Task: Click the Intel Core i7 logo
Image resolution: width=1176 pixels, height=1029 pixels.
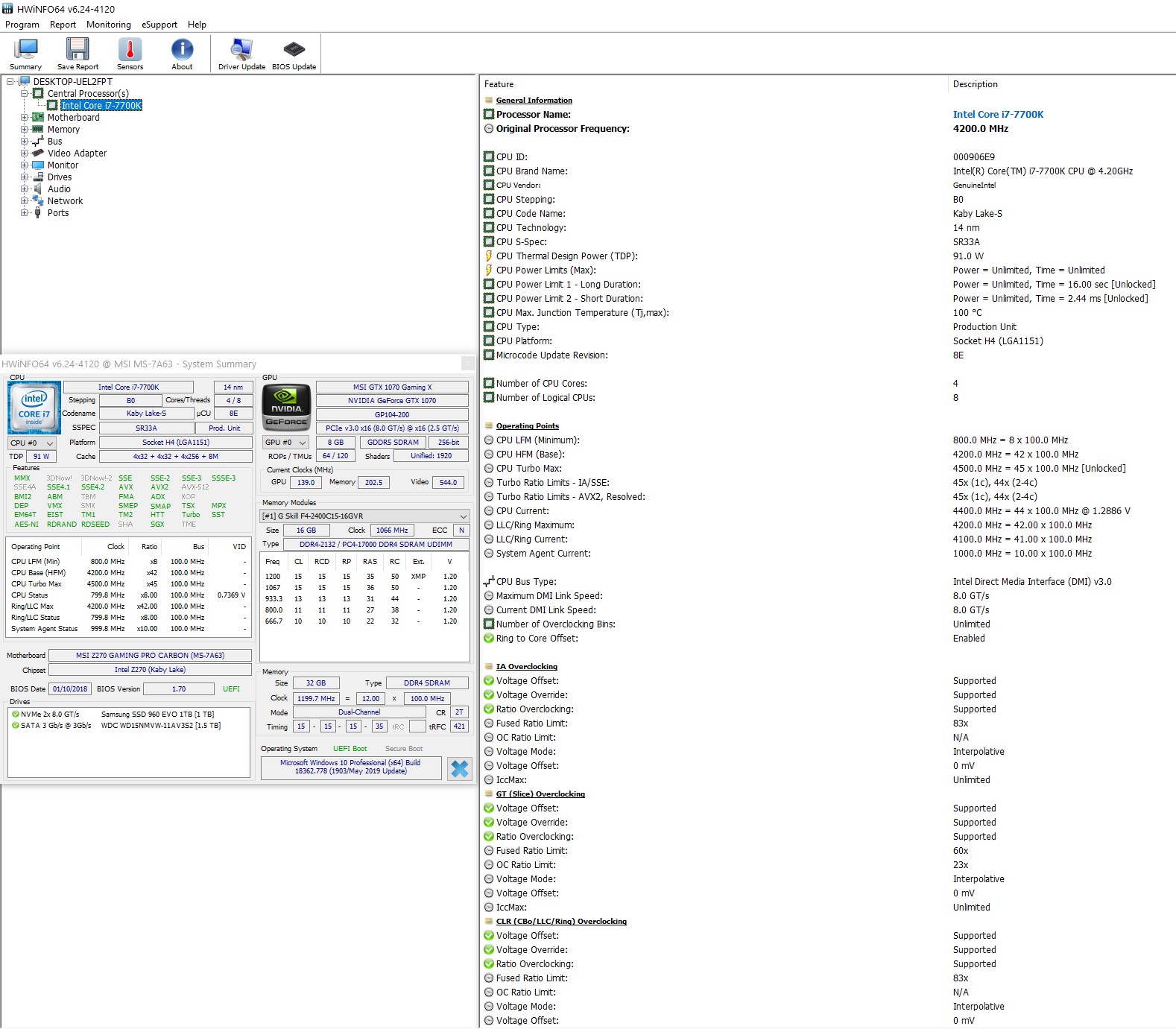Action: [x=34, y=408]
